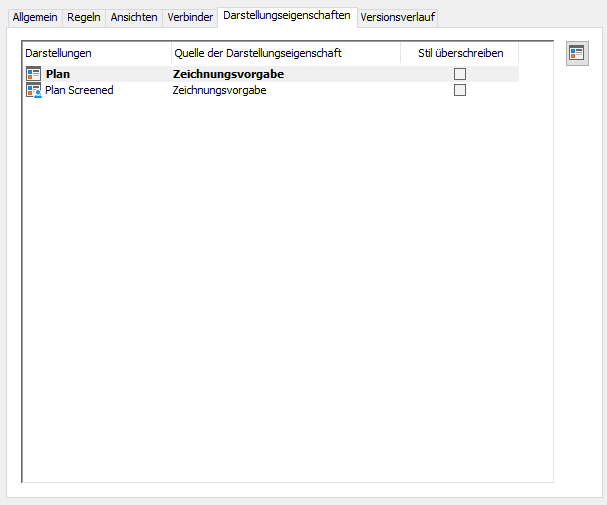
Task: Enable Stil überschreiben for the Plan row
Action: [460, 74]
